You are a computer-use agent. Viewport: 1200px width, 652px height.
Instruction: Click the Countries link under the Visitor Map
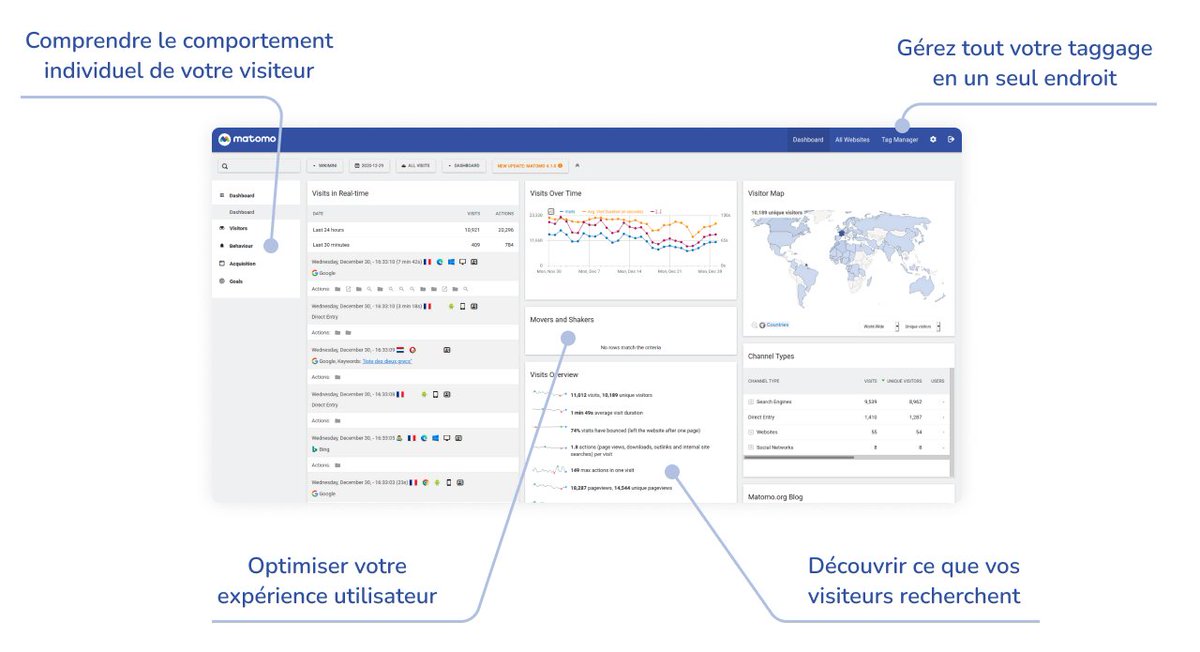[x=777, y=325]
